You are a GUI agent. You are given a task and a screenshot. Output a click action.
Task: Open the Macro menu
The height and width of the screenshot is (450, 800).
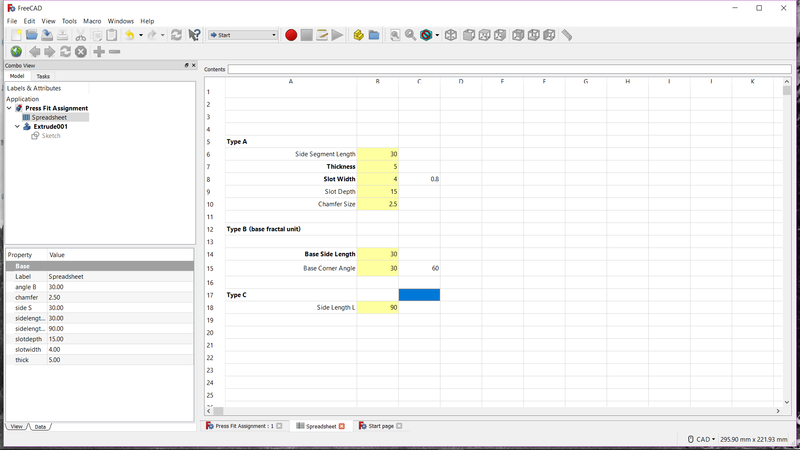click(92, 21)
